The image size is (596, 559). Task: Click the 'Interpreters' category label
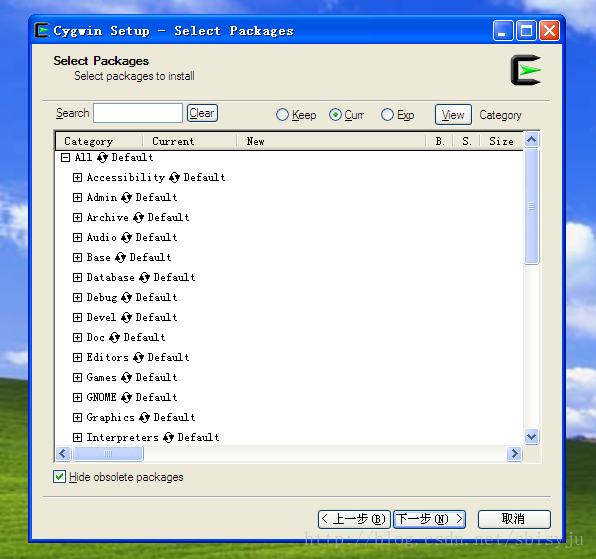122,437
